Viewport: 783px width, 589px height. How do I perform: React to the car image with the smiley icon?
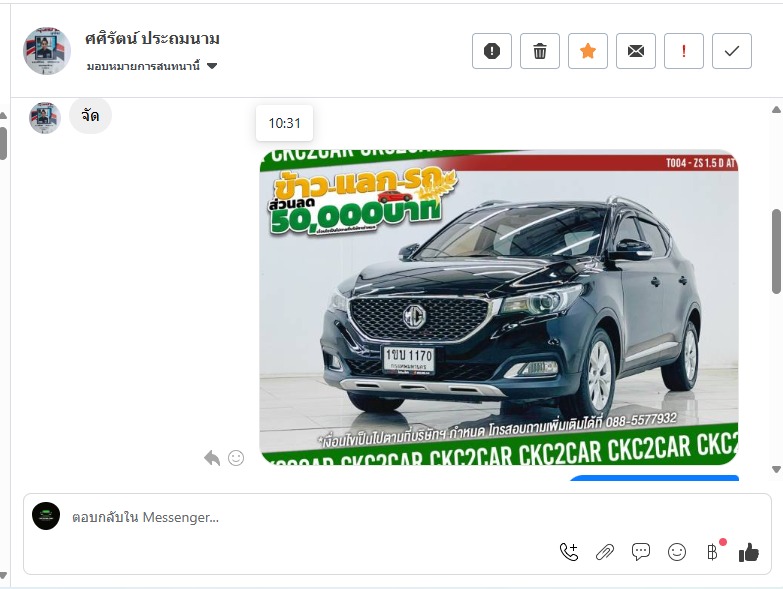click(x=236, y=458)
